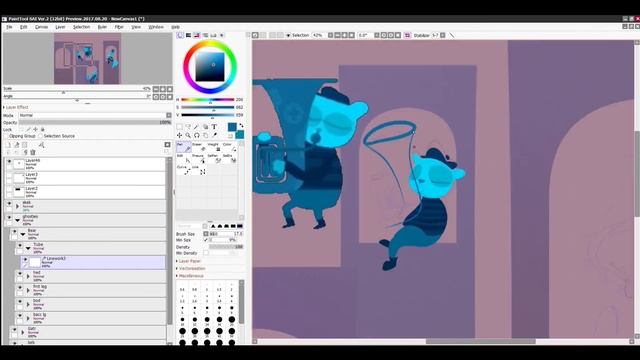This screenshot has height=360, width=640.
Task: Expand the bod folder
Action: pyautogui.click(x=28, y=304)
